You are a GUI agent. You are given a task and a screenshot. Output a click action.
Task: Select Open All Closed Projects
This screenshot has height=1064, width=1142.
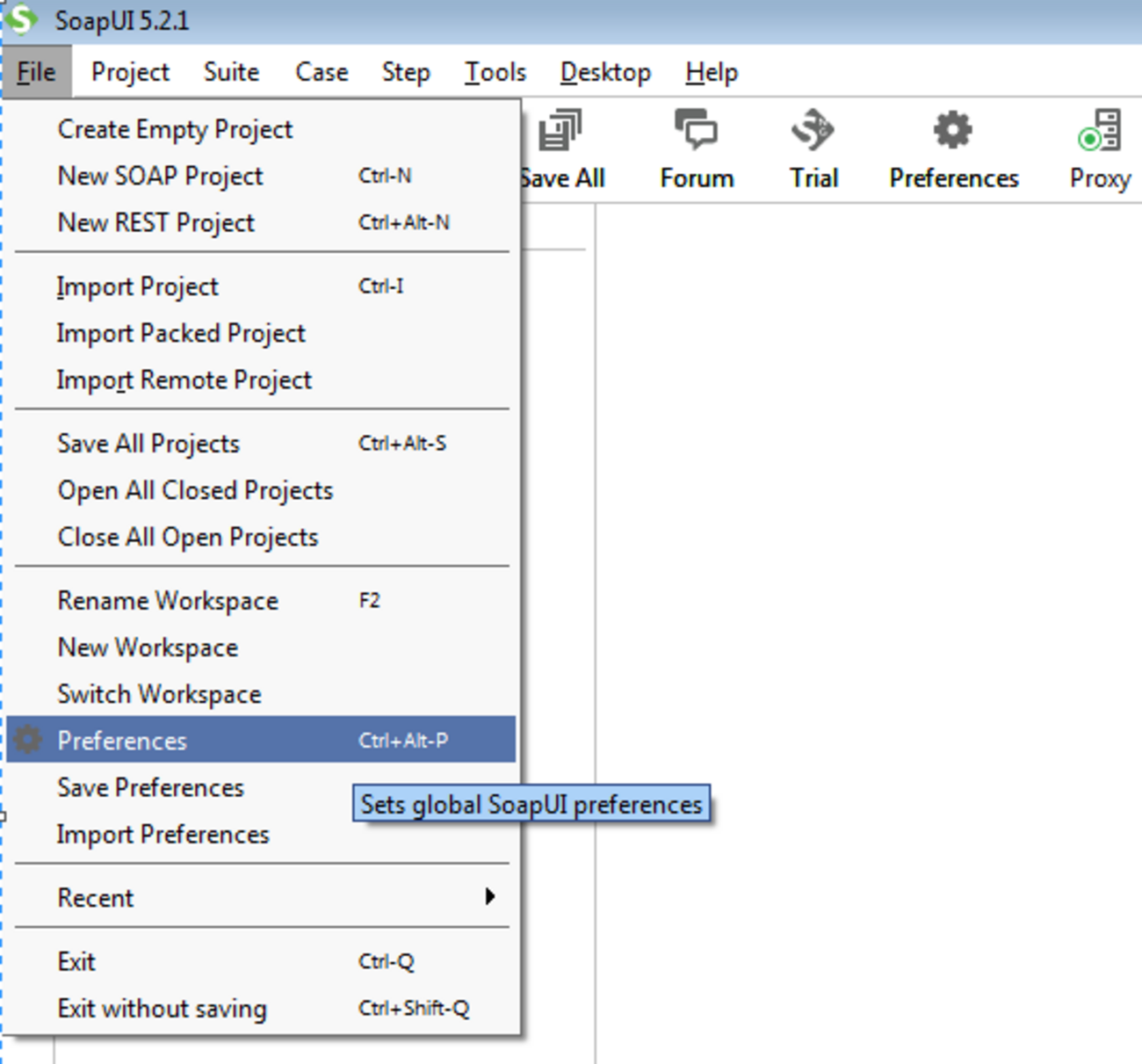(262, 490)
